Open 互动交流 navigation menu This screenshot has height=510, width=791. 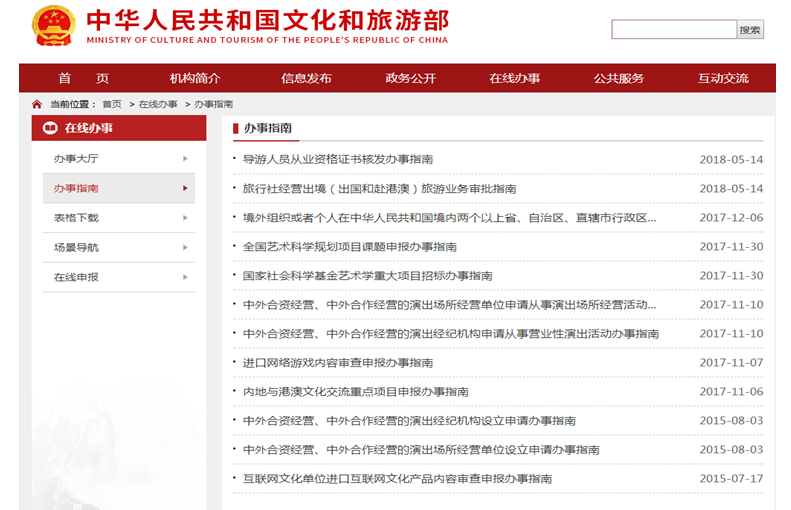(x=723, y=78)
